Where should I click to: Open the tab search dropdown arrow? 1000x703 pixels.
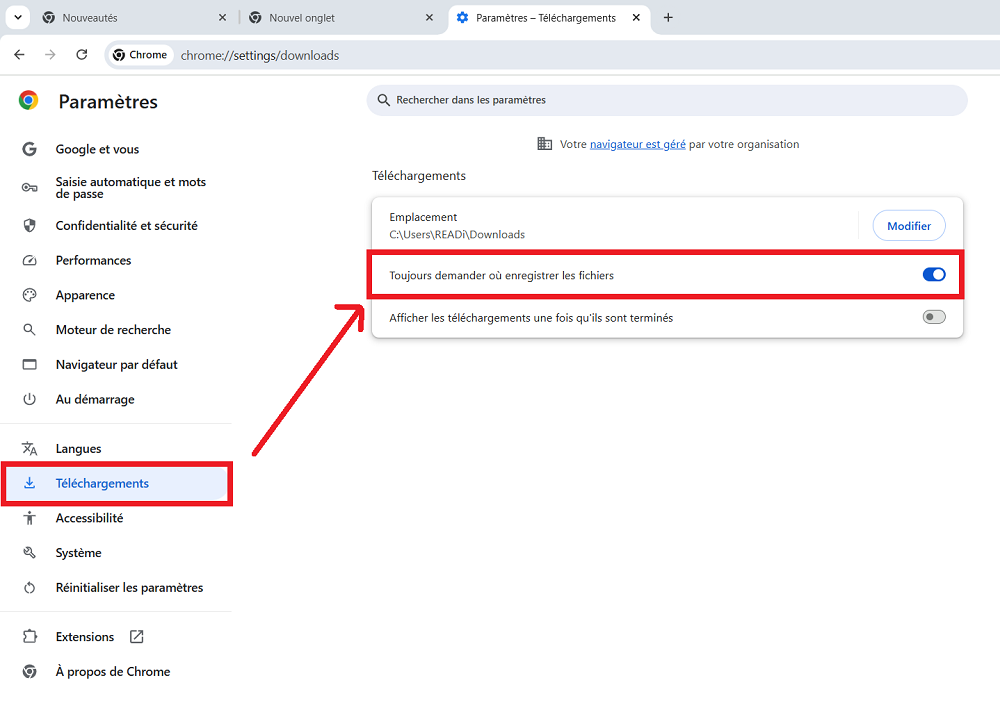click(18, 18)
